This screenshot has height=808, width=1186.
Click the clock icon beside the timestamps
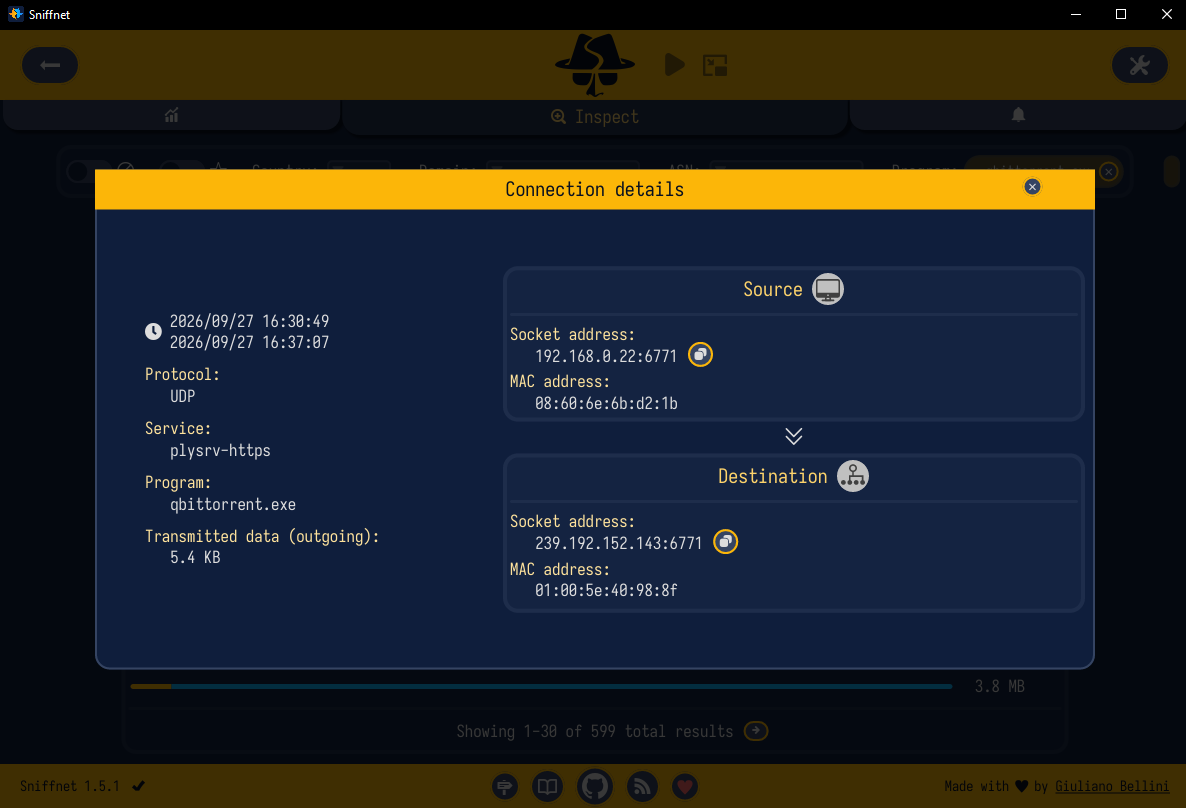point(154,331)
